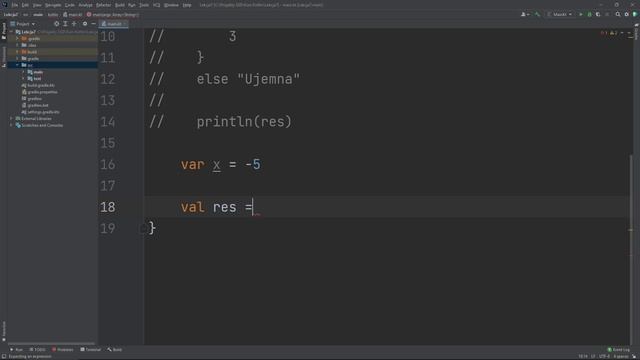Open the Build menu
The image size is (640, 360).
tap(120, 5)
